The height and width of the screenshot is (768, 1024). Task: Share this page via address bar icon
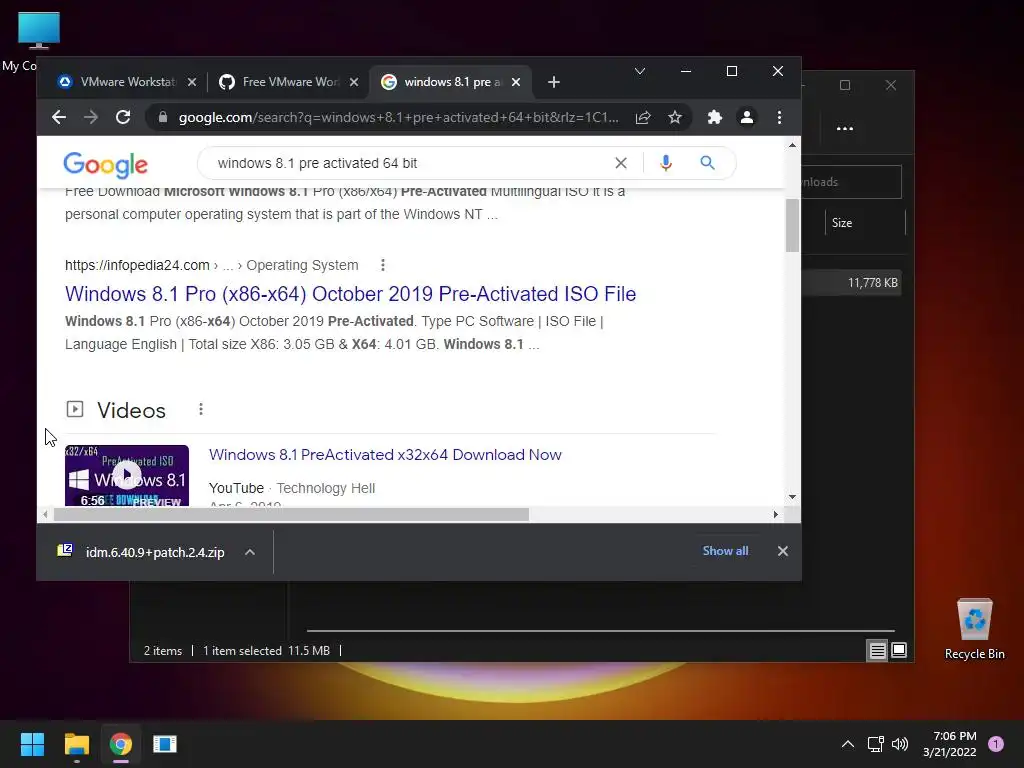(x=643, y=118)
